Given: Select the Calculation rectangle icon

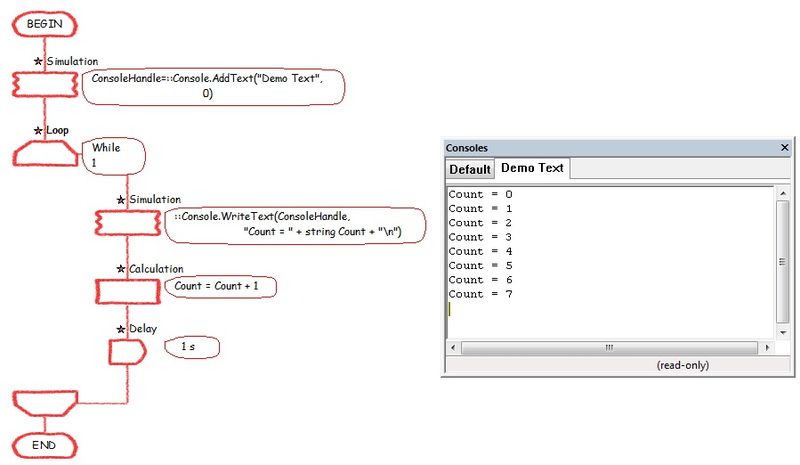Looking at the screenshot, I should point(128,291).
